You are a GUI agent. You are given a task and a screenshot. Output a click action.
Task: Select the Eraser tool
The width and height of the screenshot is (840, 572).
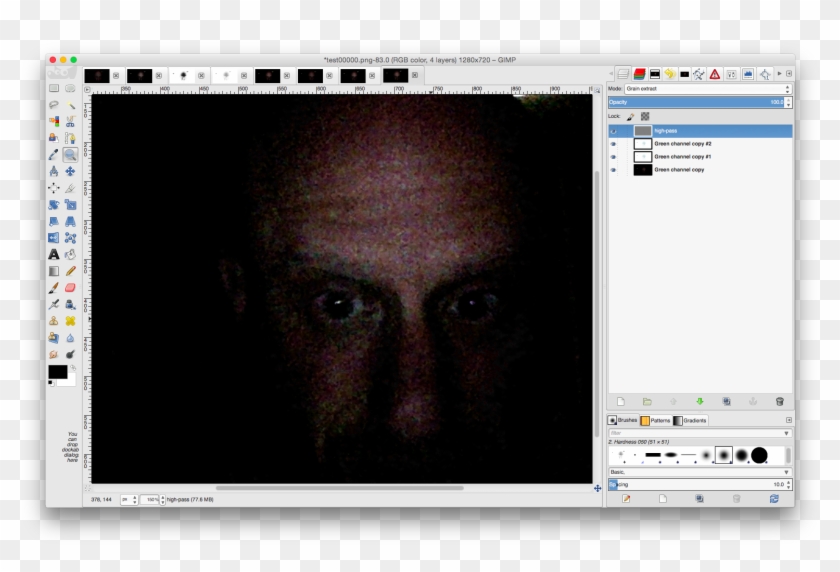pos(70,288)
